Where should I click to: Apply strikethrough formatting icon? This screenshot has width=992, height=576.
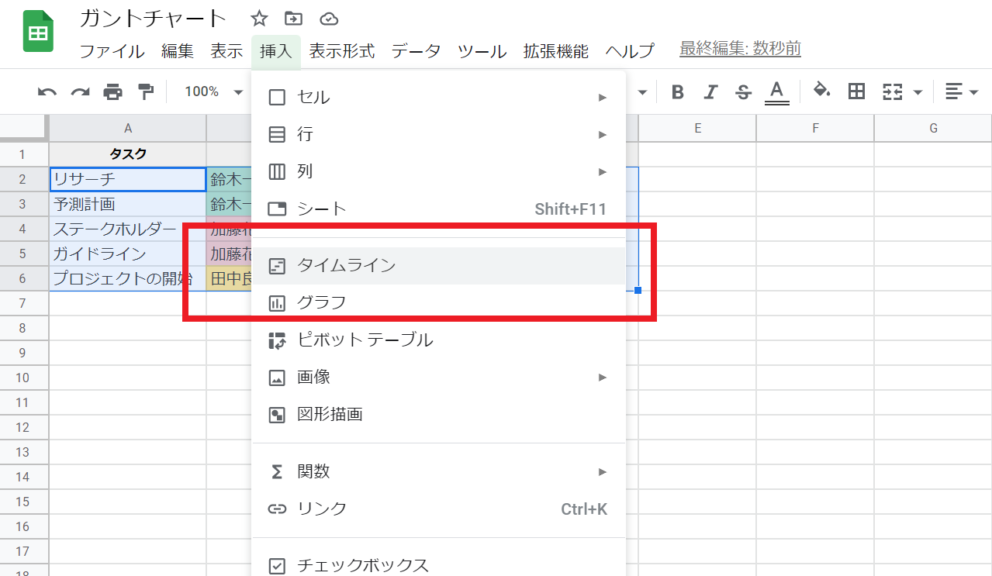[x=744, y=91]
